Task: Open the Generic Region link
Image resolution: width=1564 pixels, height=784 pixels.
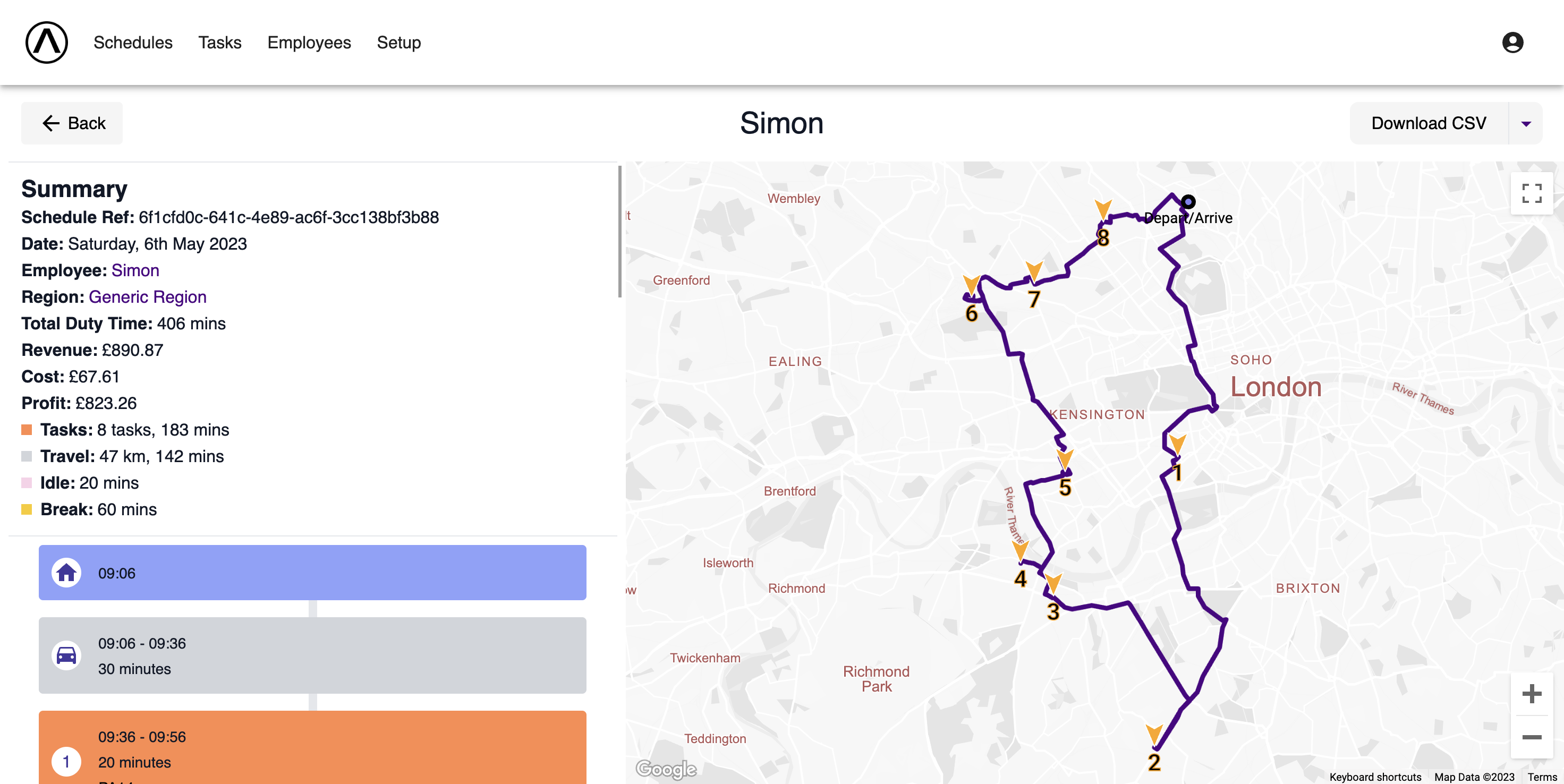Action: (148, 297)
